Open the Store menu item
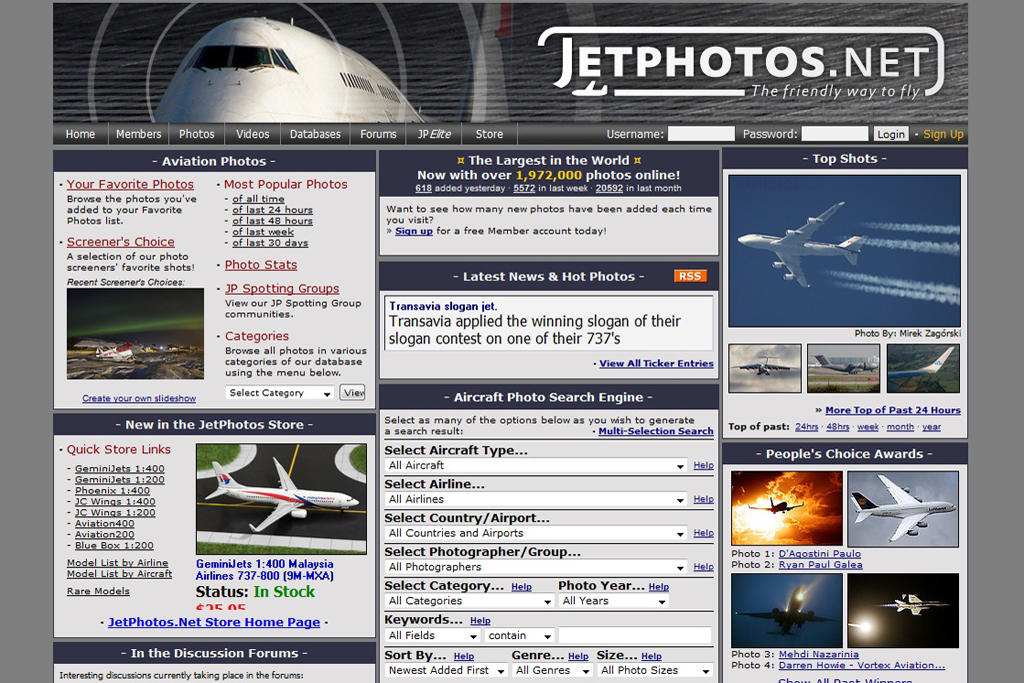 coord(489,134)
